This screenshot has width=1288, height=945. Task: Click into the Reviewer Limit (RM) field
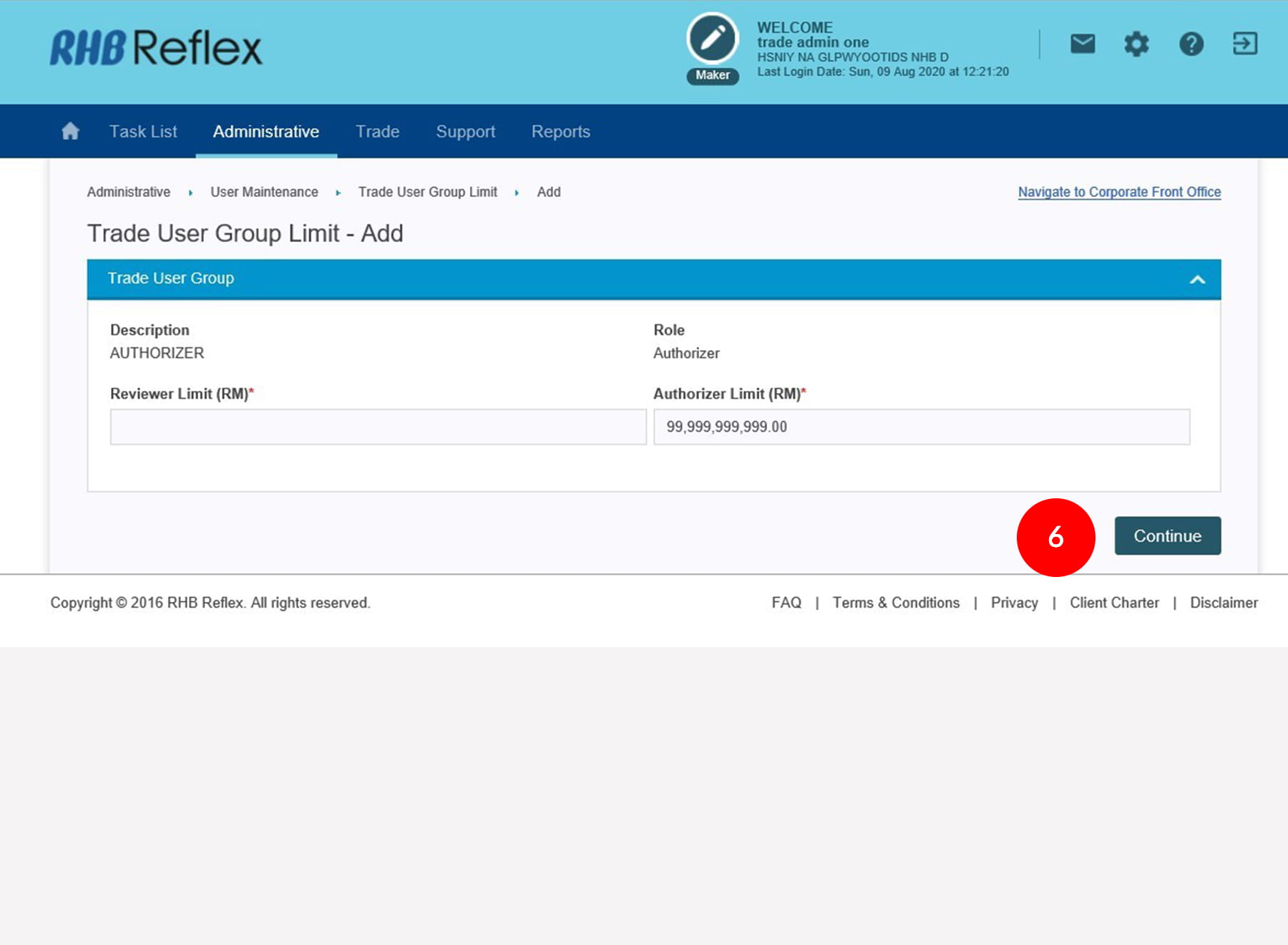(x=378, y=427)
